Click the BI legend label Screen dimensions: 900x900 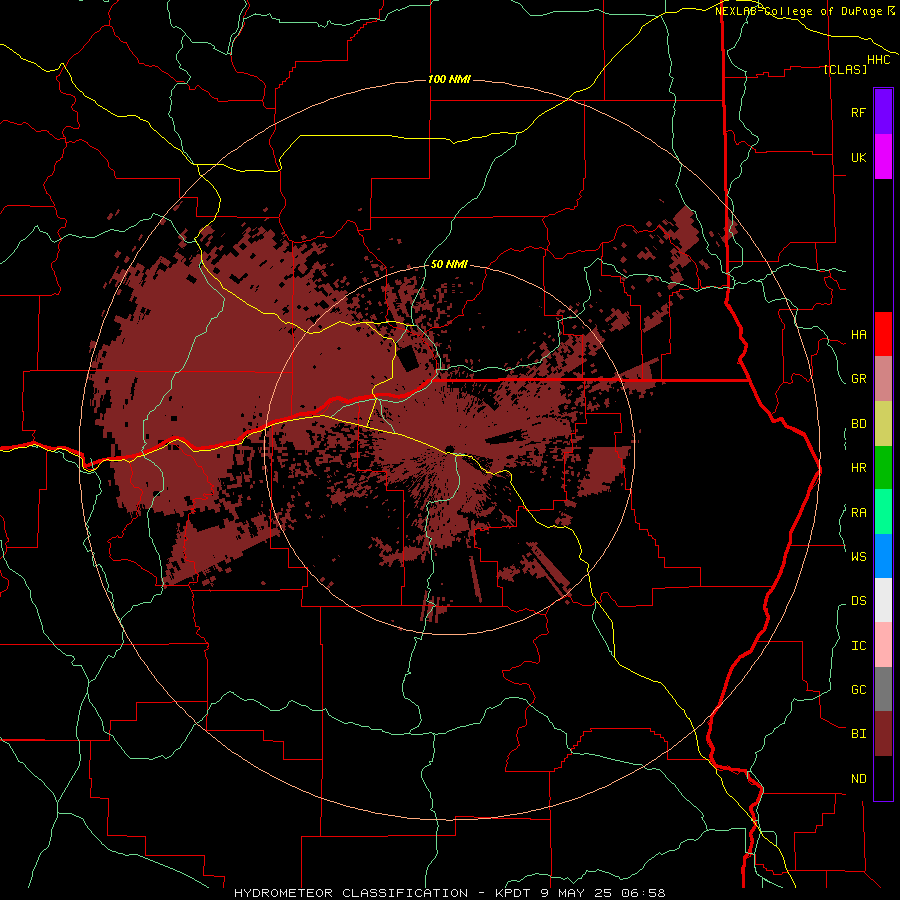tap(858, 734)
